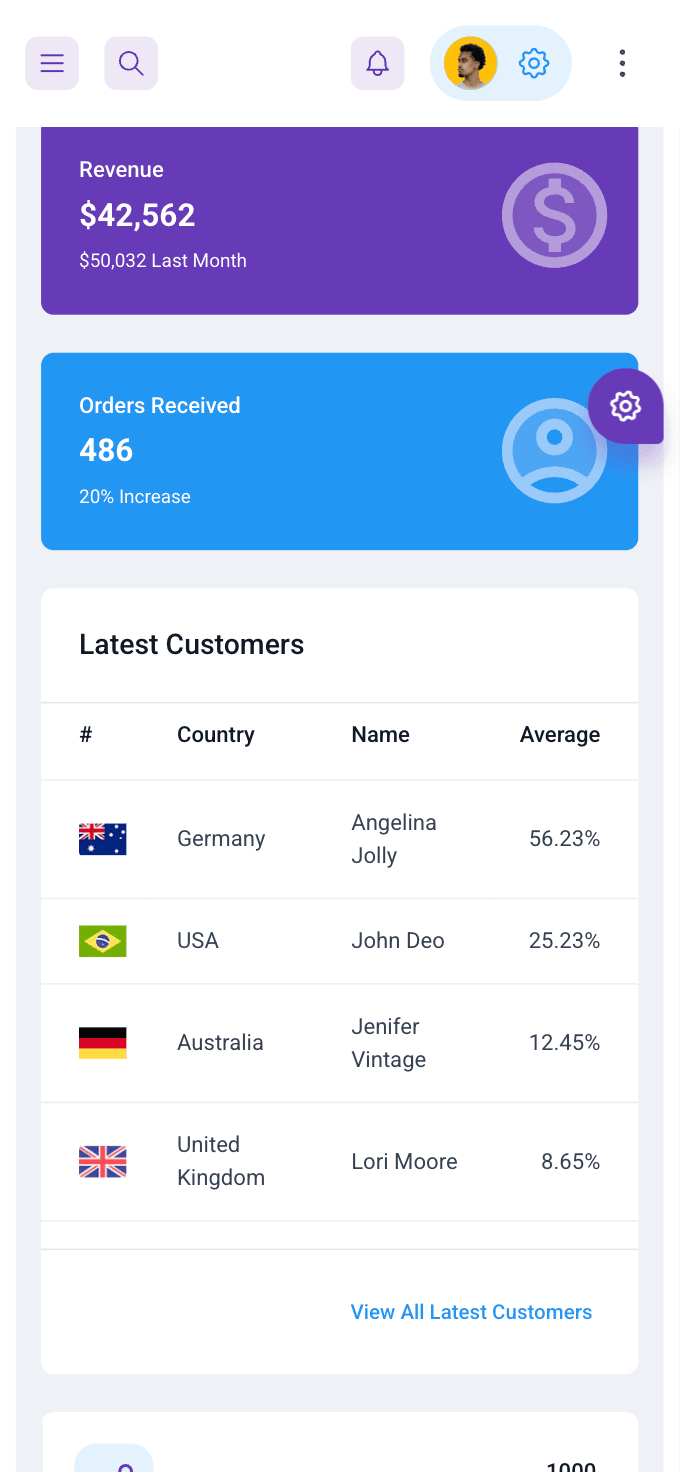The image size is (680, 1472).
Task: Select the Lori Moore table row
Action: click(339, 1162)
